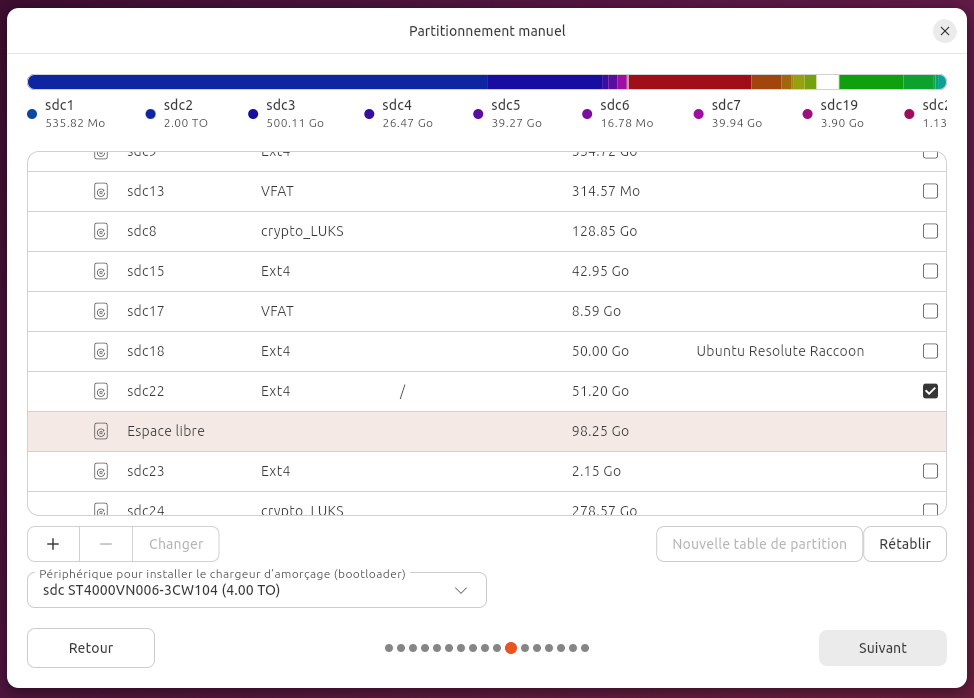
Task: Click the drive icon in the sdc15 row
Action: pos(101,271)
